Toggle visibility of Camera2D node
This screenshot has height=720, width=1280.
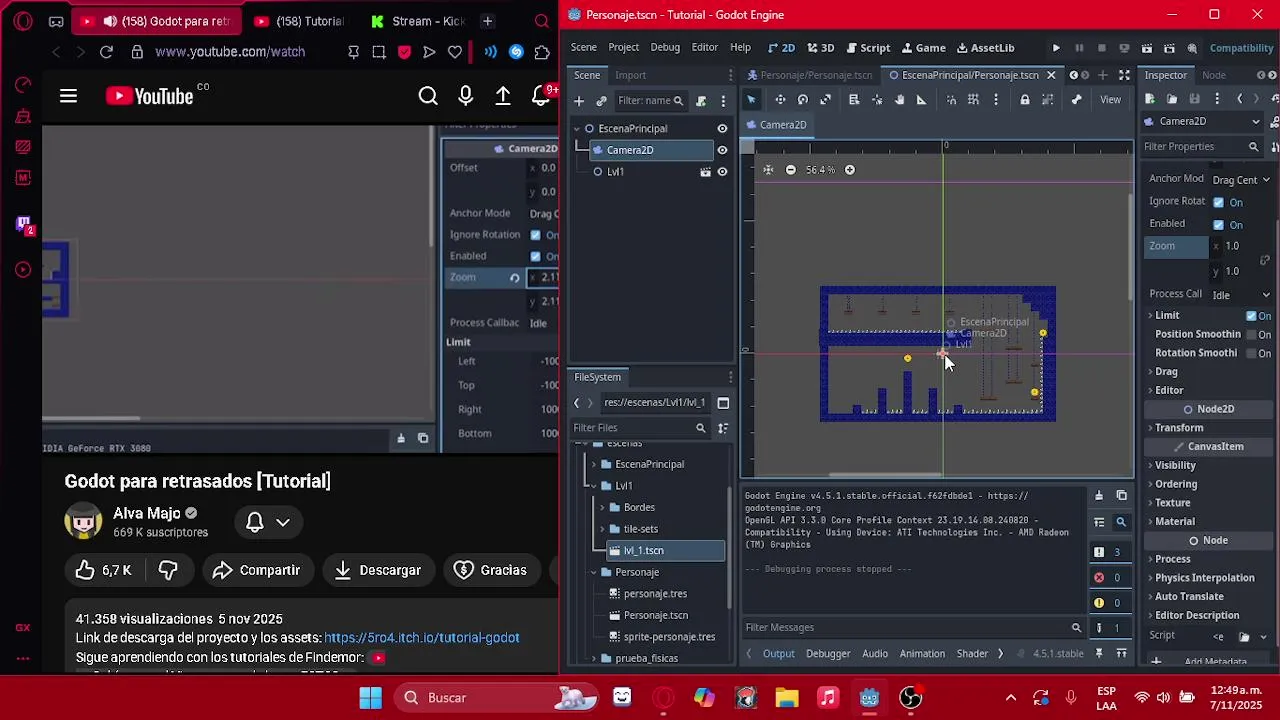point(722,150)
